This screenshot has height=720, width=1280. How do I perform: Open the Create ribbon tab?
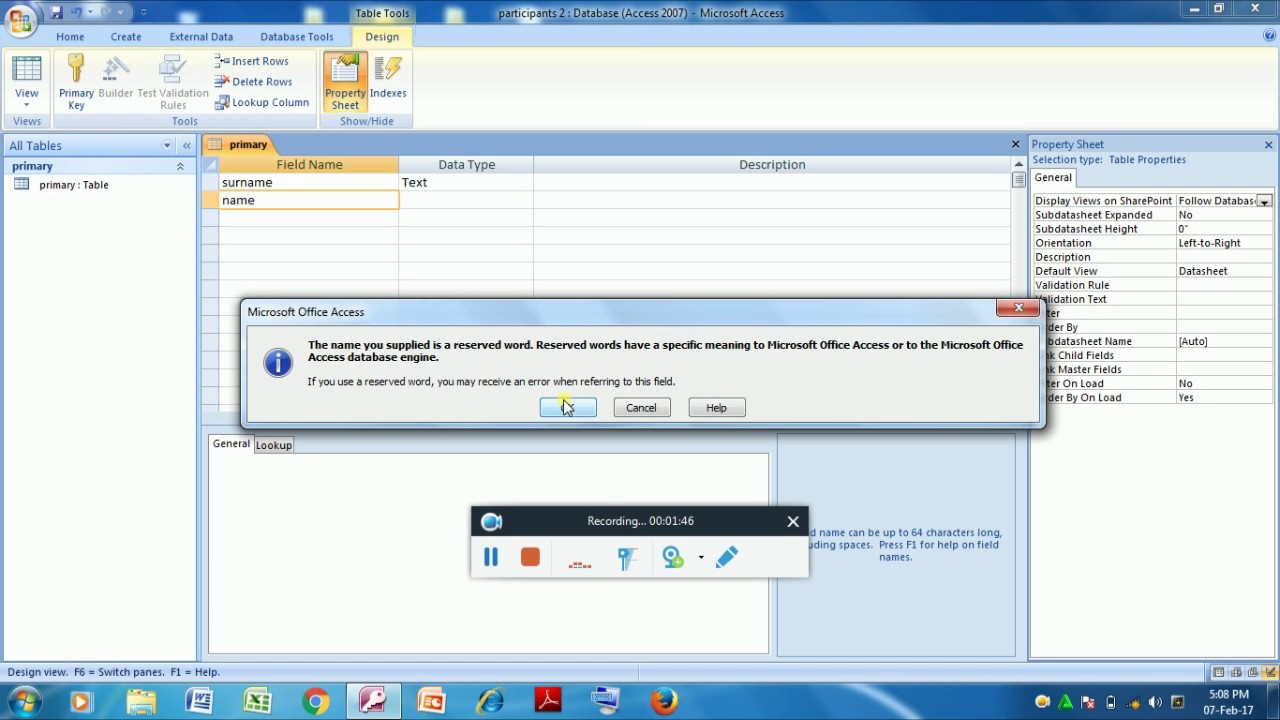click(126, 37)
